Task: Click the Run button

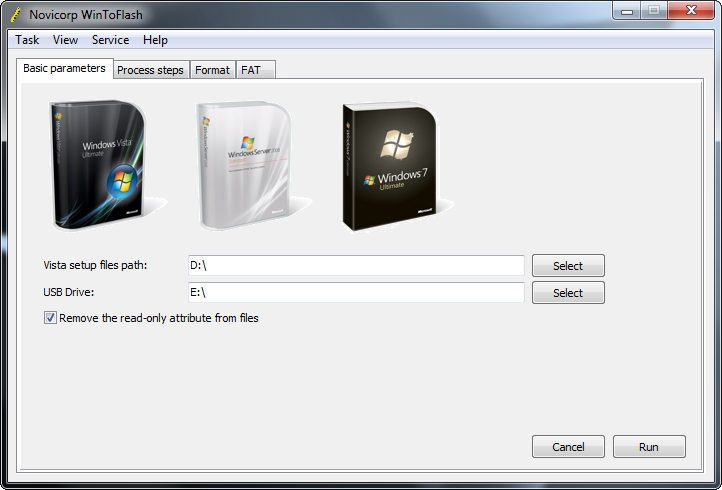Action: [x=649, y=447]
